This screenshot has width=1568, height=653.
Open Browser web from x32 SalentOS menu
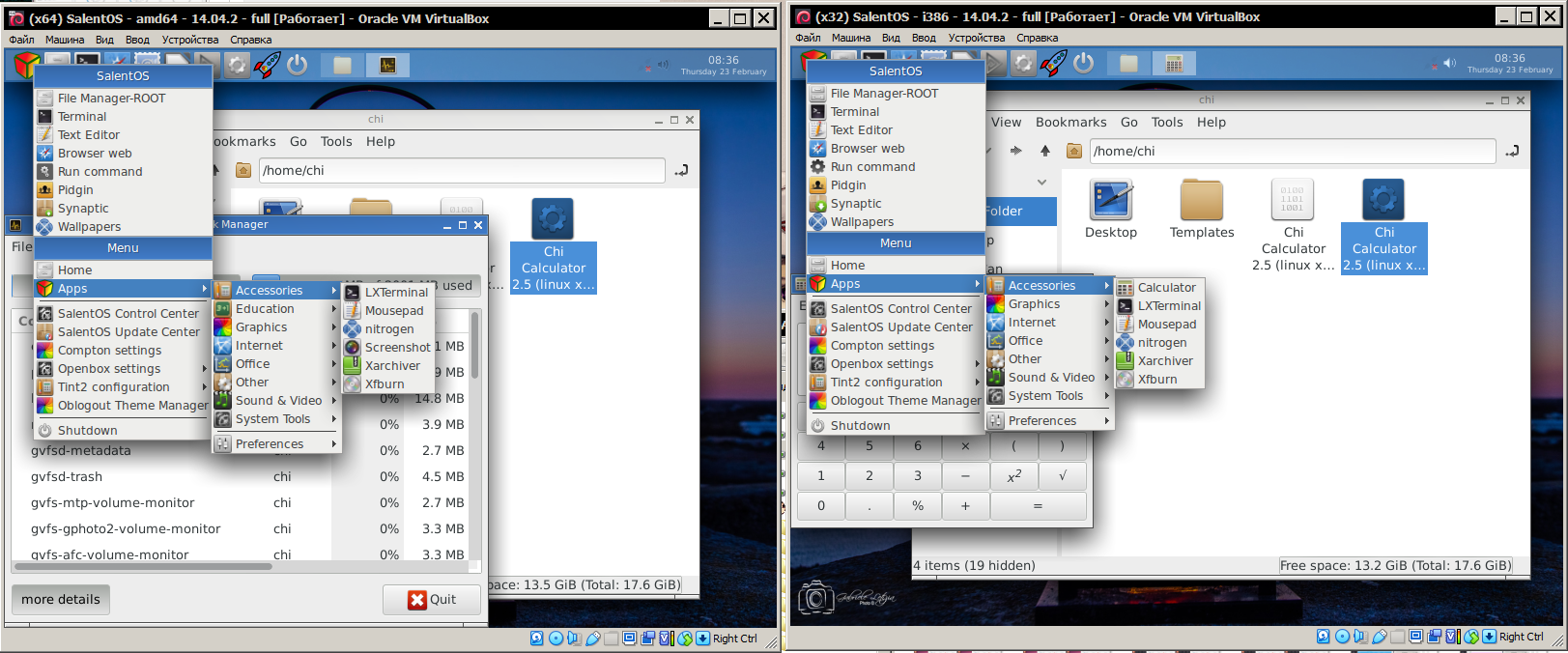[868, 149]
